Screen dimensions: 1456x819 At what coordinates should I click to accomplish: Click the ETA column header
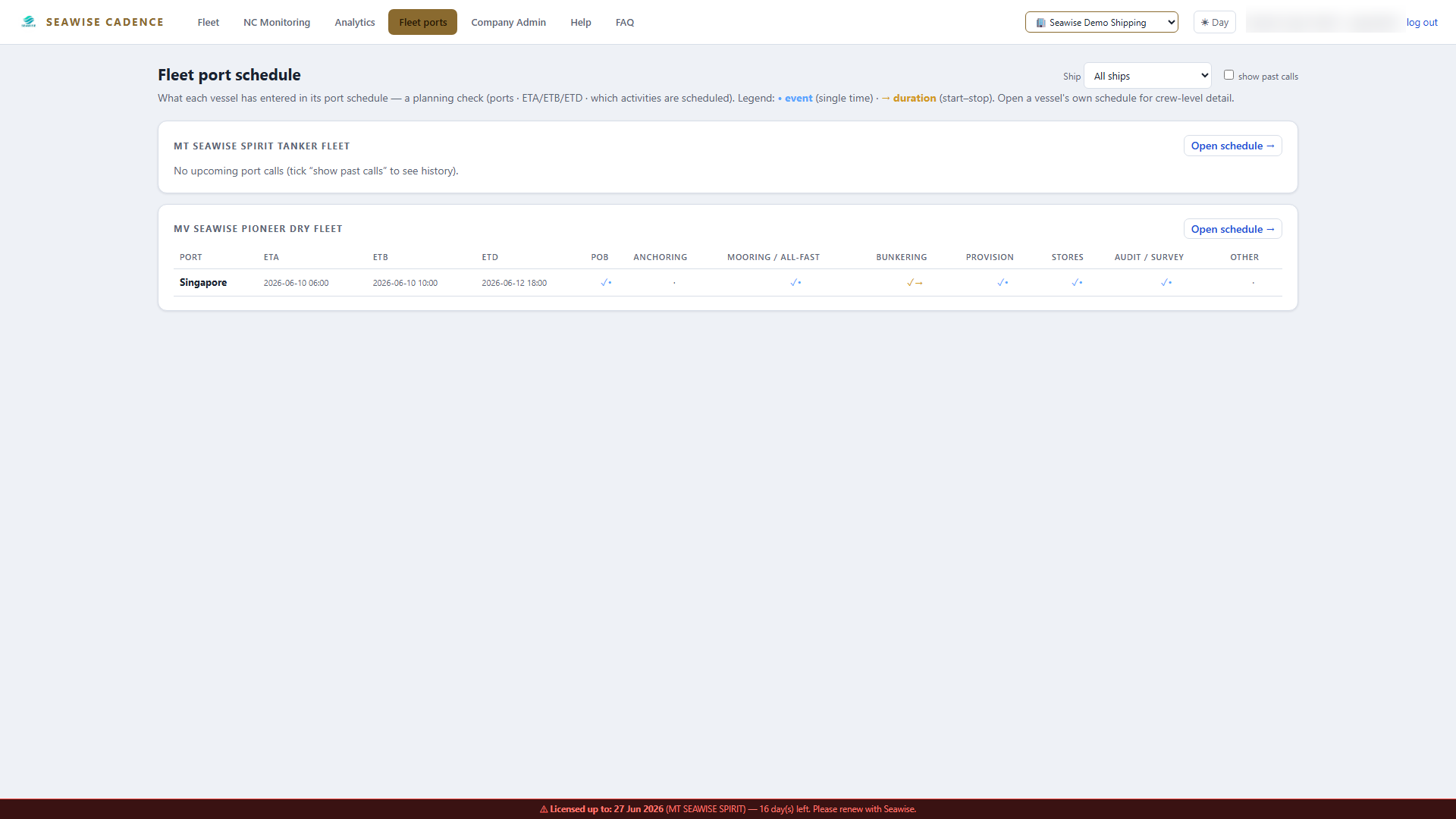coord(271,257)
